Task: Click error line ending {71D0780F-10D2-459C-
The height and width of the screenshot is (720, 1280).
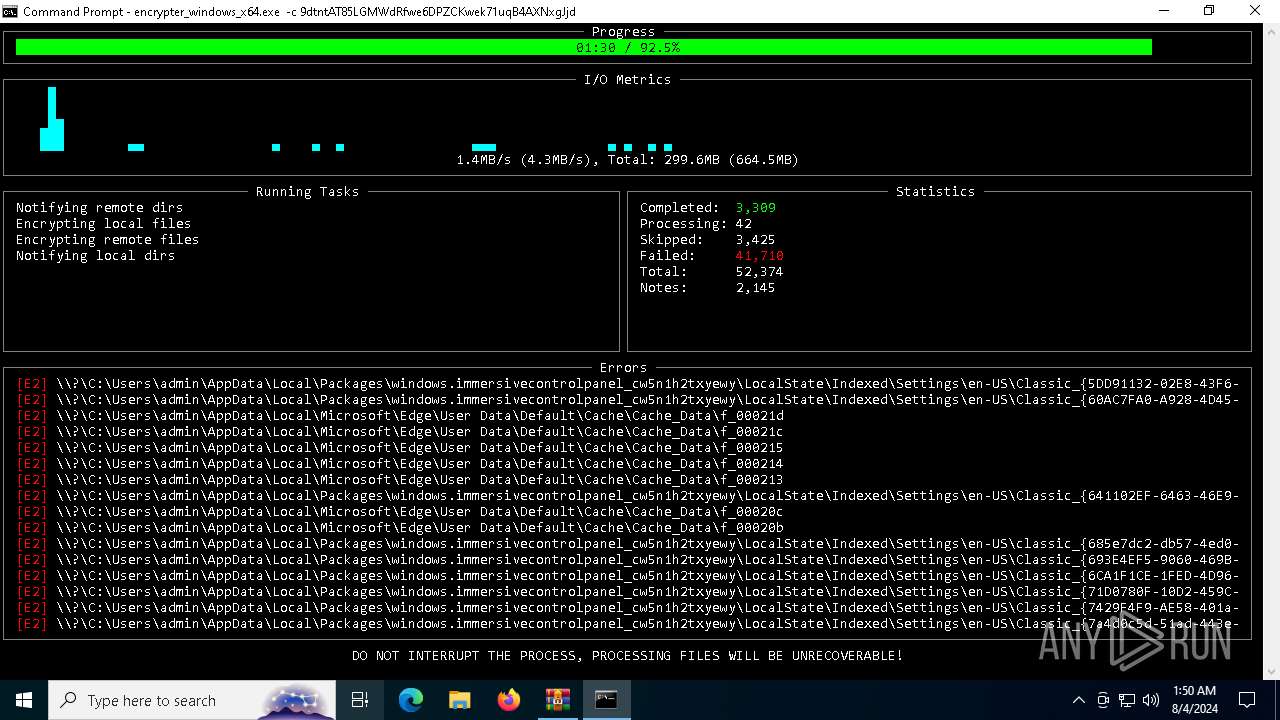Action: (628, 592)
